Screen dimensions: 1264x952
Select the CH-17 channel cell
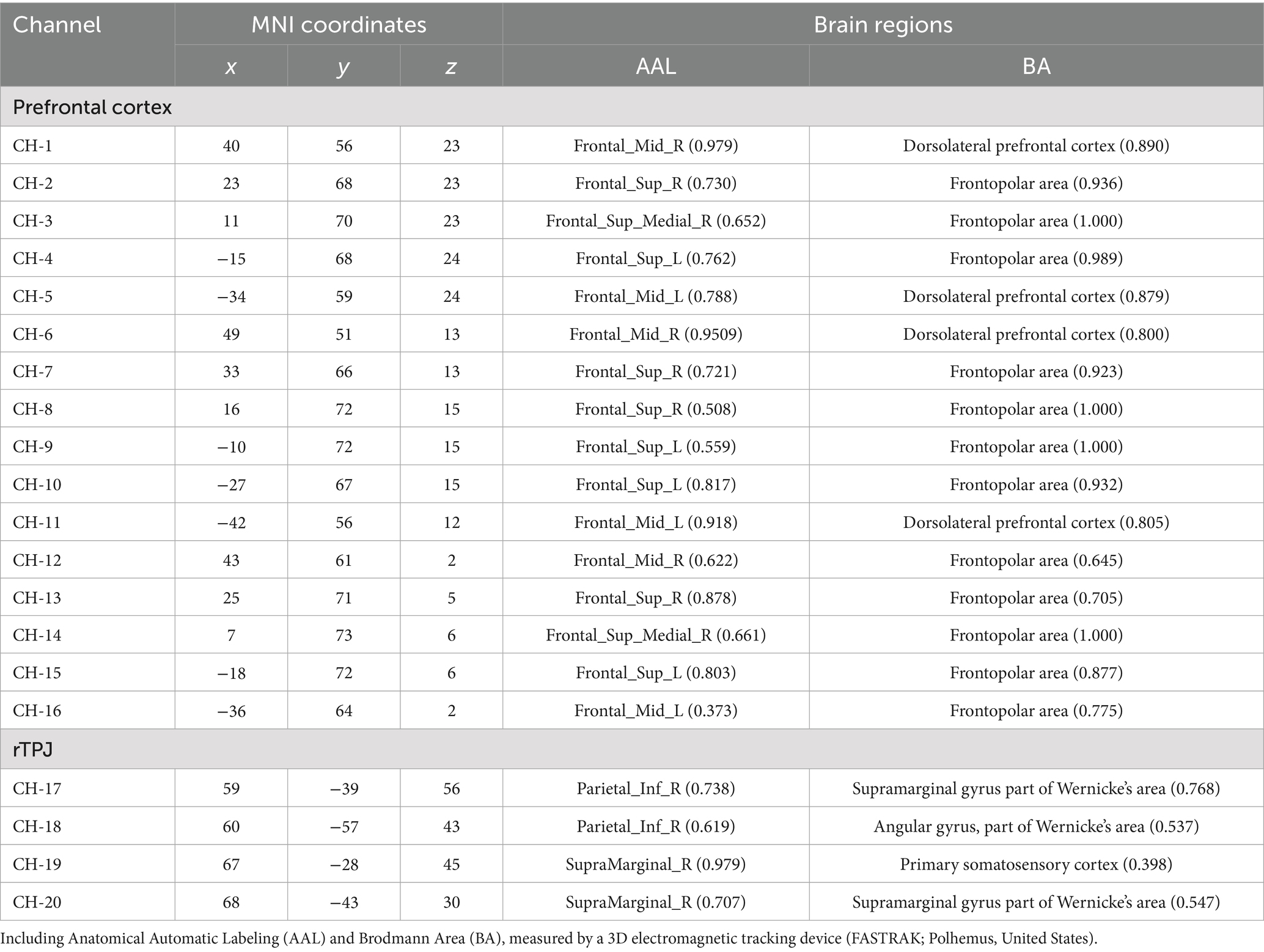click(37, 789)
